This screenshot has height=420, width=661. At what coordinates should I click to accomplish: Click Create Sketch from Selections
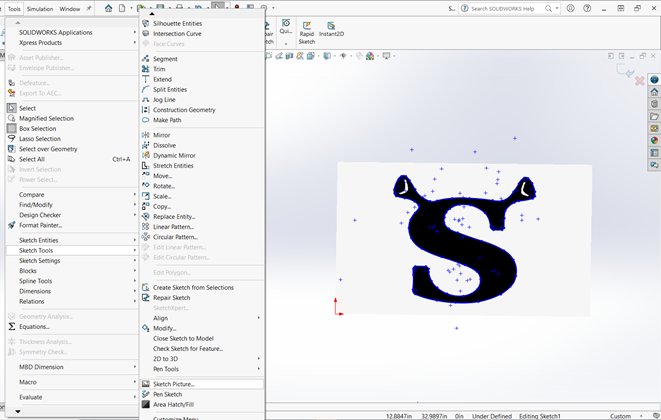[x=202, y=288]
